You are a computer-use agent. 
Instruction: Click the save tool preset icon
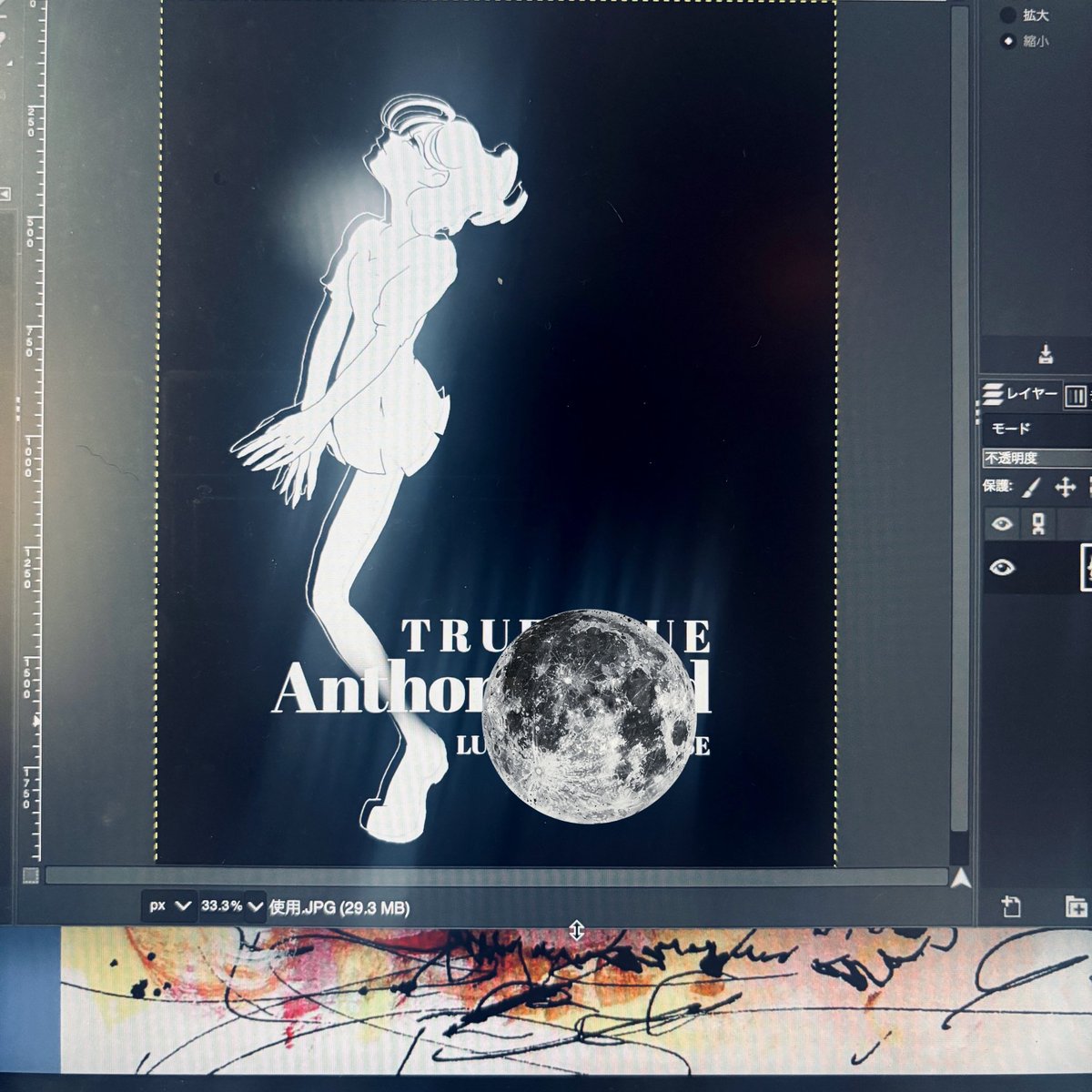1046,353
